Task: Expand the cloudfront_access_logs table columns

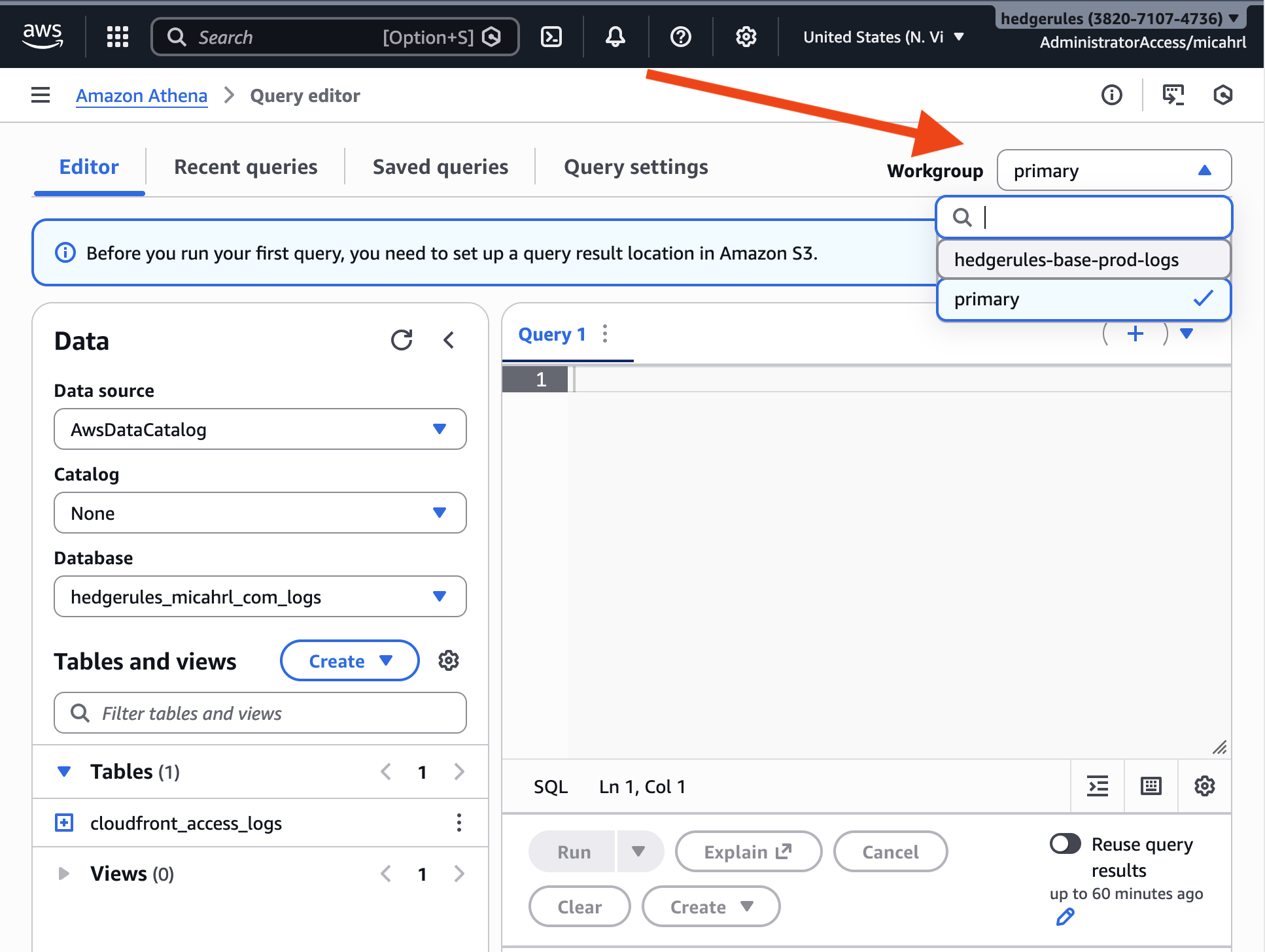Action: pos(64,823)
